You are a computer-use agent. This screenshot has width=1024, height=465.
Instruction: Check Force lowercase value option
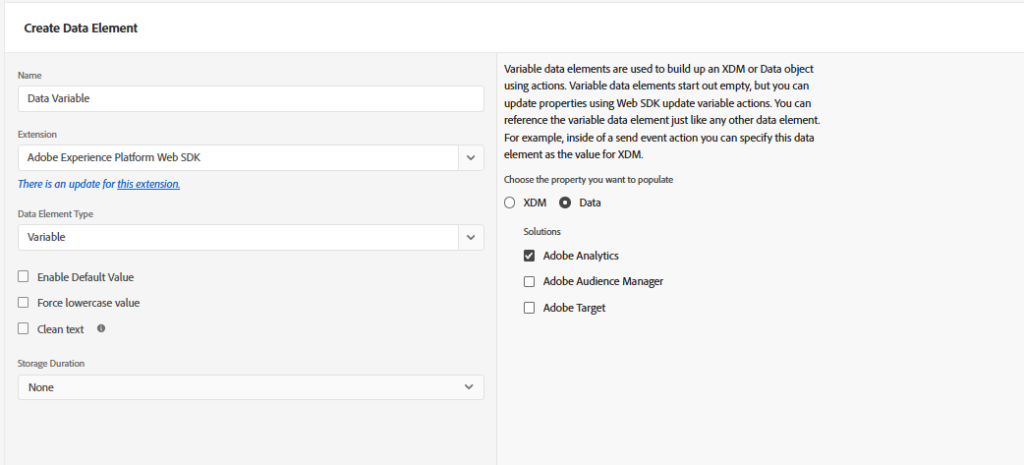[24, 303]
